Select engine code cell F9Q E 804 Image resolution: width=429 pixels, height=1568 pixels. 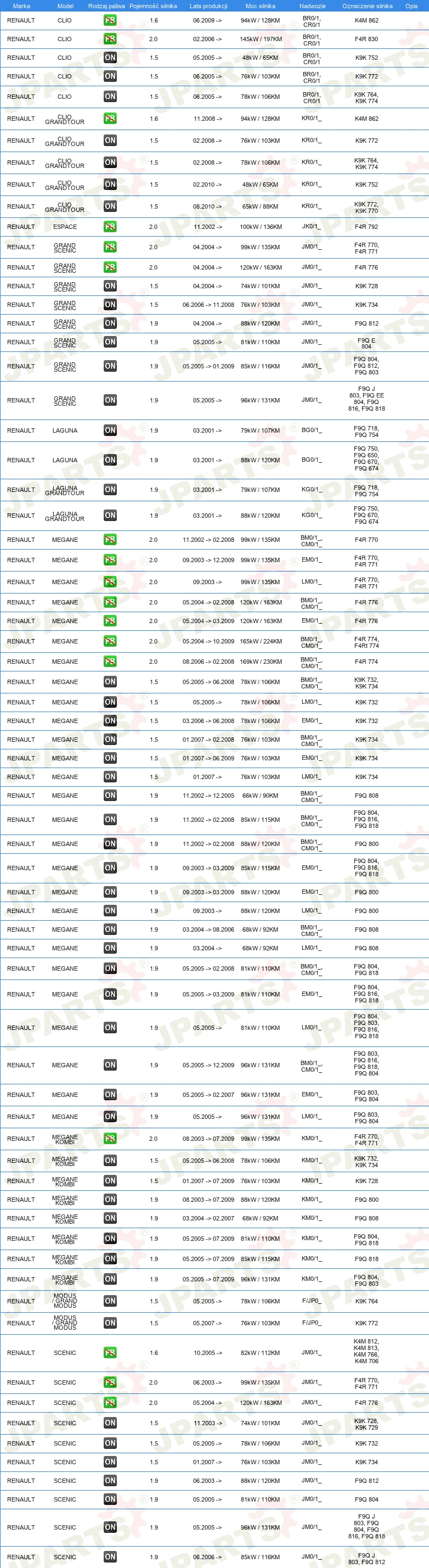click(366, 344)
